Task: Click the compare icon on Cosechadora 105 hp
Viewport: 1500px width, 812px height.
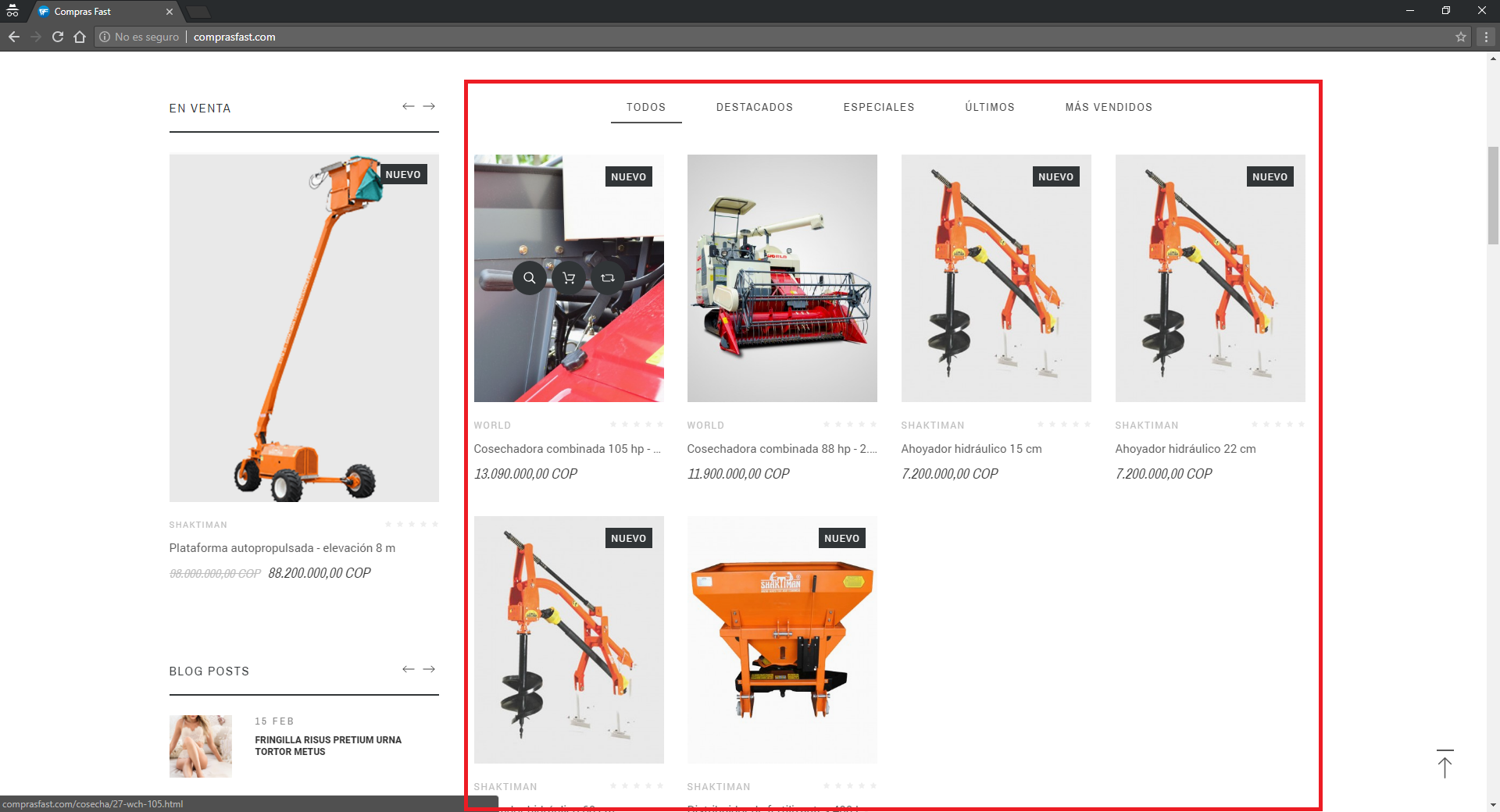Action: pos(608,278)
